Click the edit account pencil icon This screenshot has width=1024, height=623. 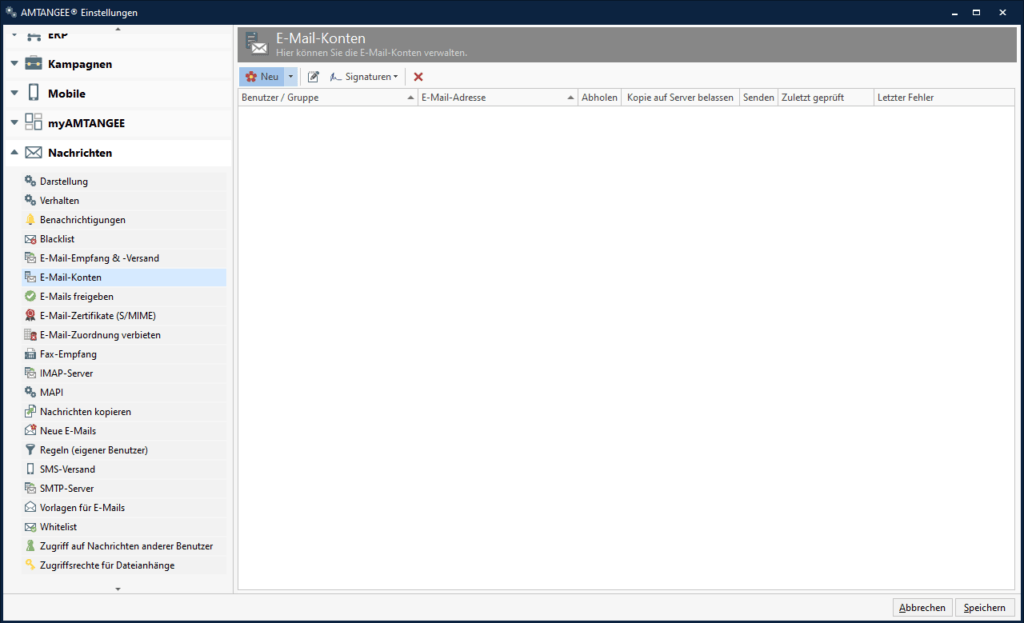point(313,76)
